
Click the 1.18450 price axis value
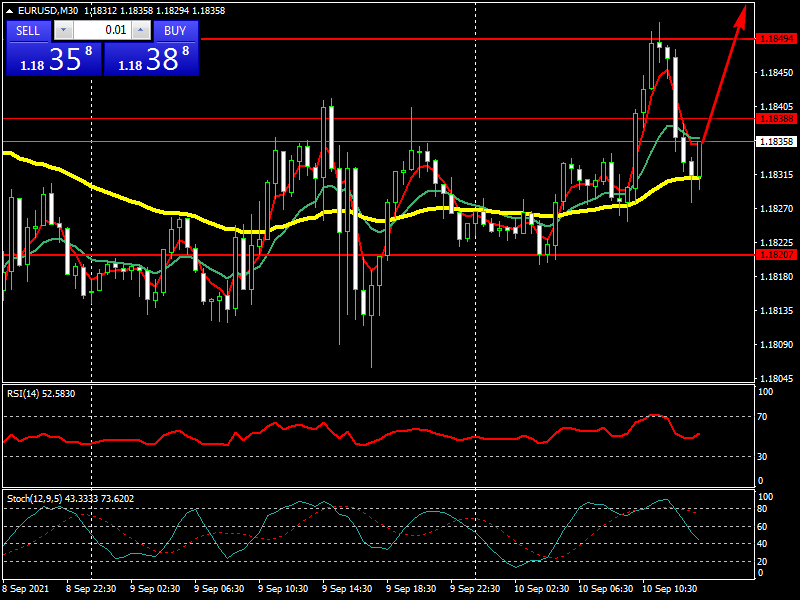(x=777, y=73)
